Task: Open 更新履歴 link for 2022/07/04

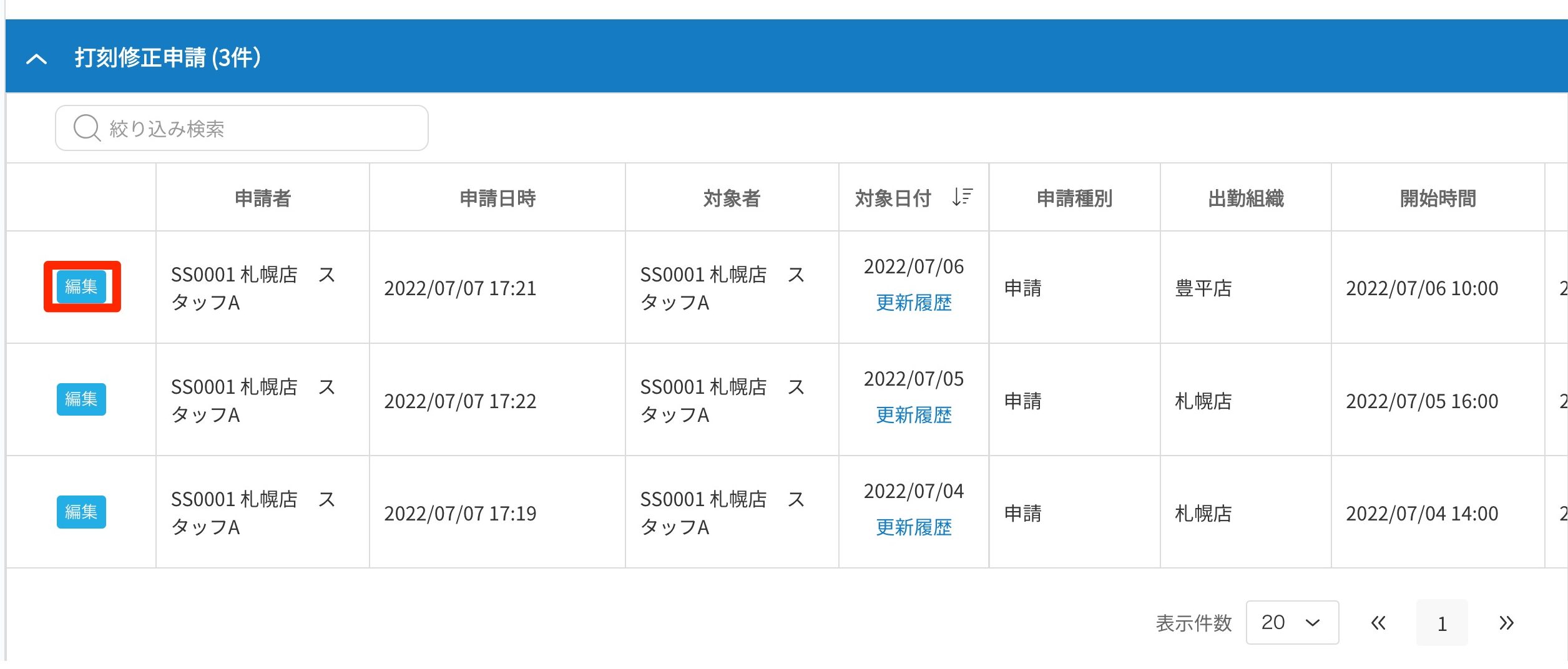Action: pyautogui.click(x=914, y=528)
